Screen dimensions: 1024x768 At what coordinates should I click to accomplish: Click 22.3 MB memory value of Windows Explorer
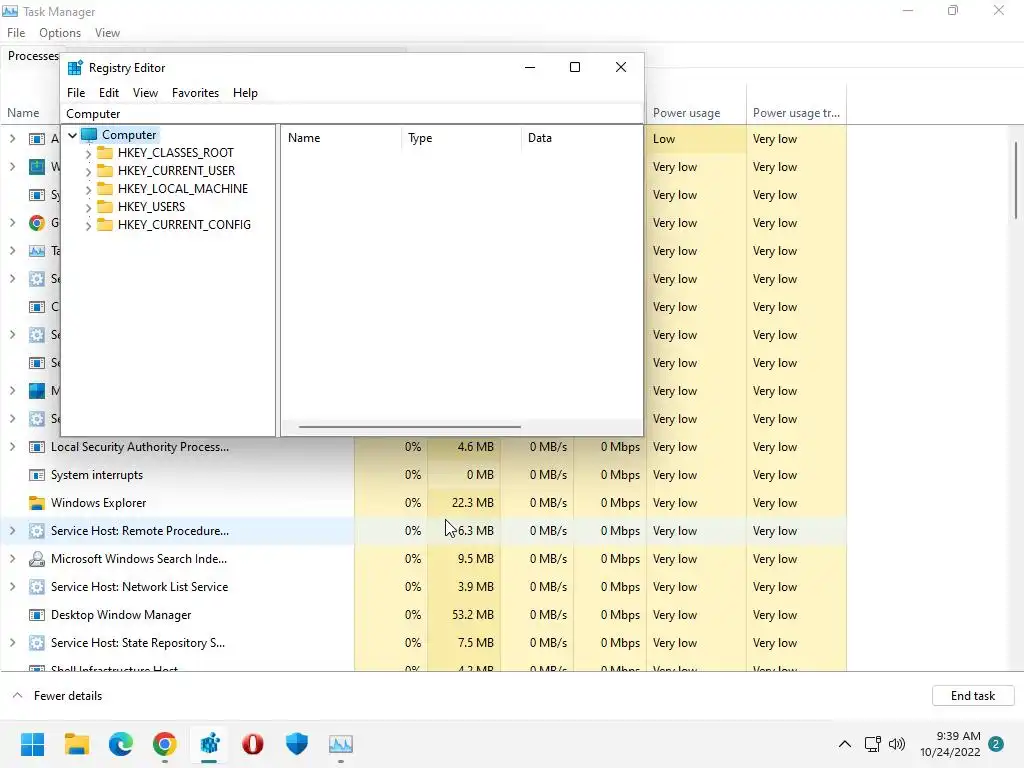click(472, 503)
